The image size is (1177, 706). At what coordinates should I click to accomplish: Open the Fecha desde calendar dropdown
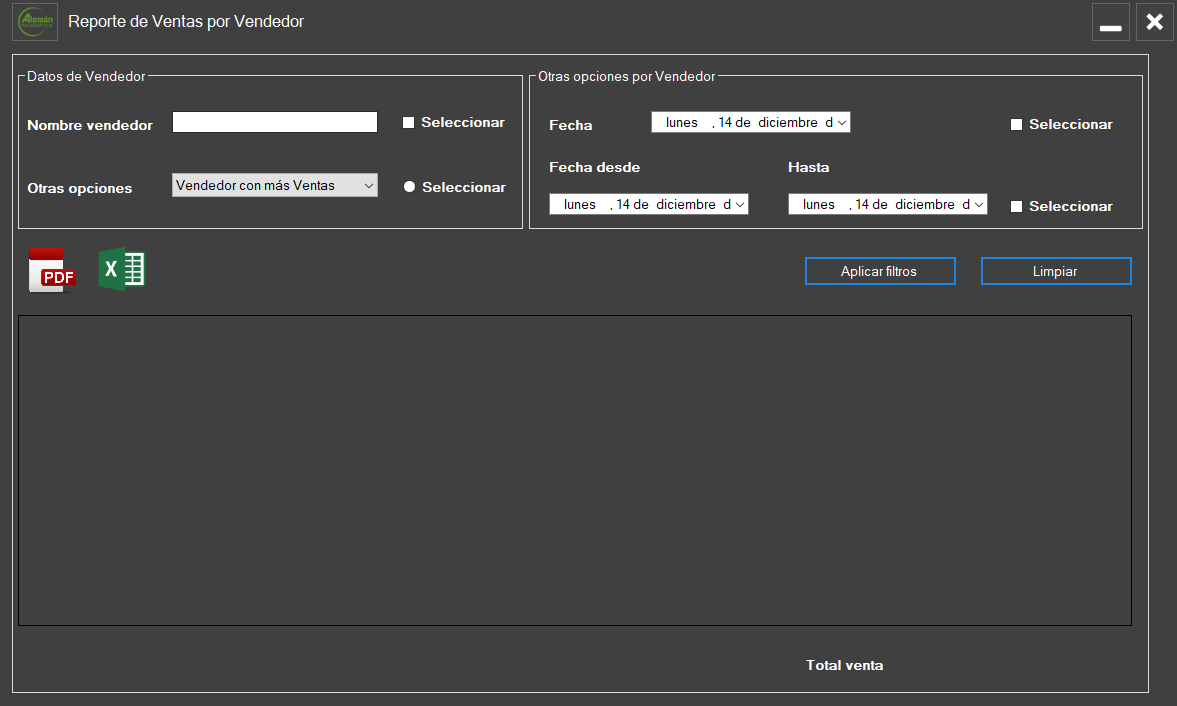[x=739, y=204]
